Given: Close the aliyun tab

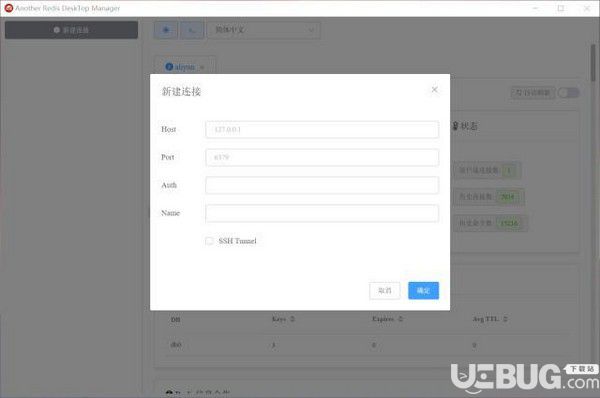Looking at the screenshot, I should (x=202, y=67).
